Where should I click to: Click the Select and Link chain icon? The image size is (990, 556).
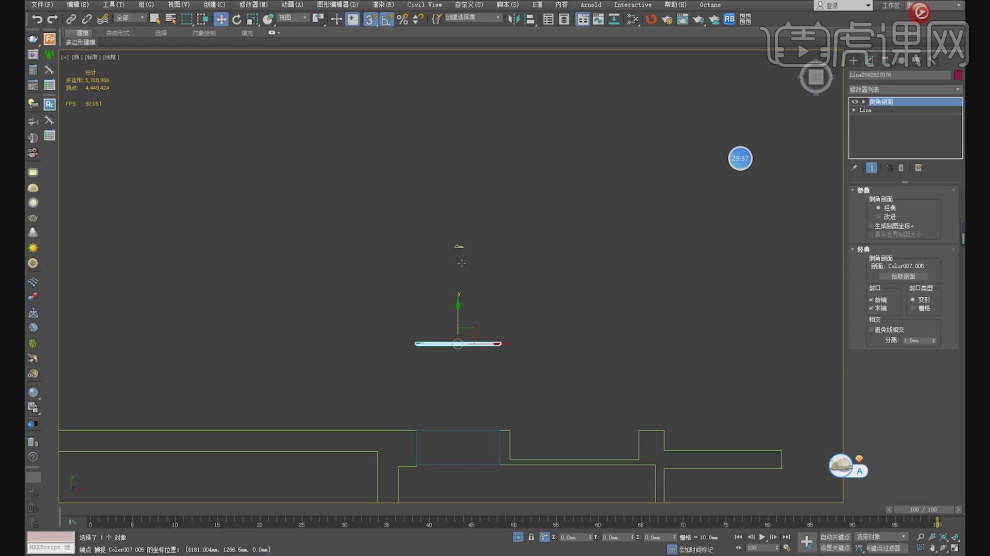click(x=71, y=19)
